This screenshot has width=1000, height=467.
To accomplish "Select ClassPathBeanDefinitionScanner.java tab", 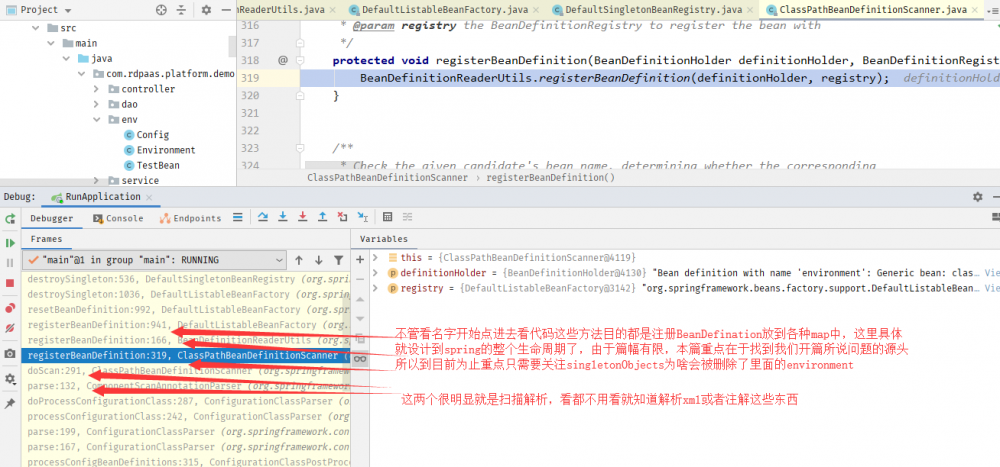I will [873, 10].
